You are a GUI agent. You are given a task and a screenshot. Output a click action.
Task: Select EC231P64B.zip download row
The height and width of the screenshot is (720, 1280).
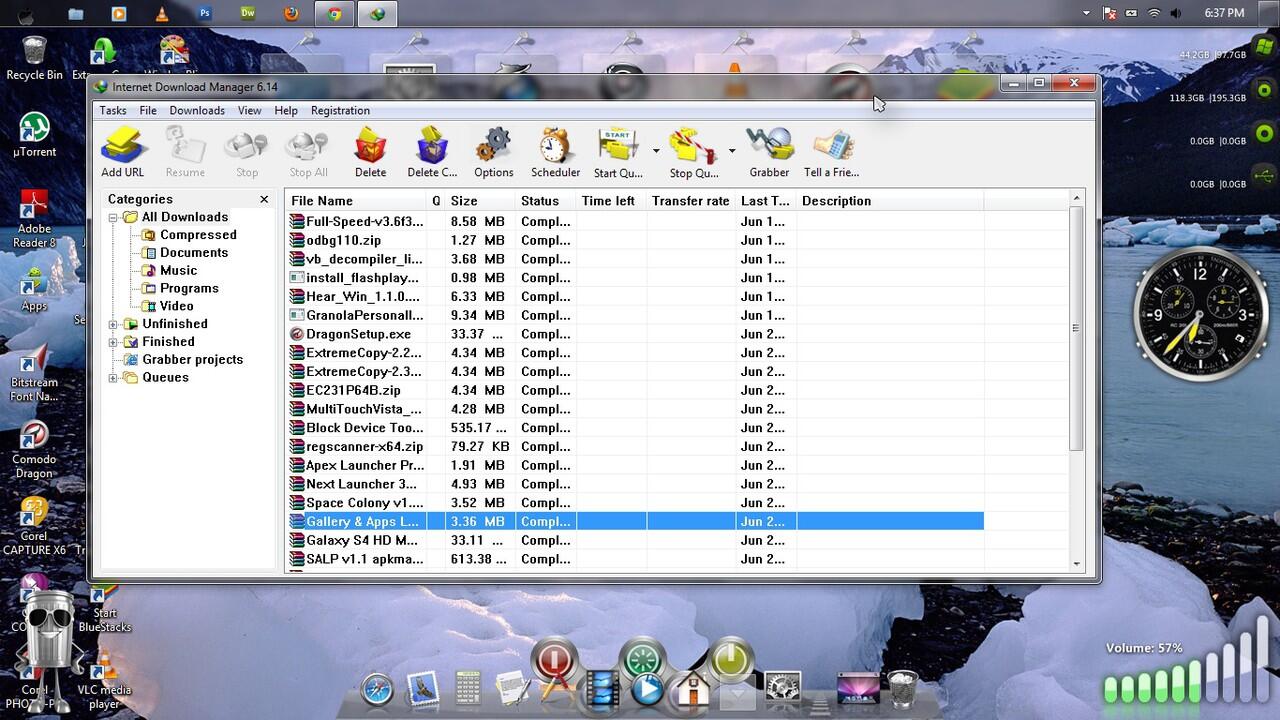pyautogui.click(x=635, y=390)
